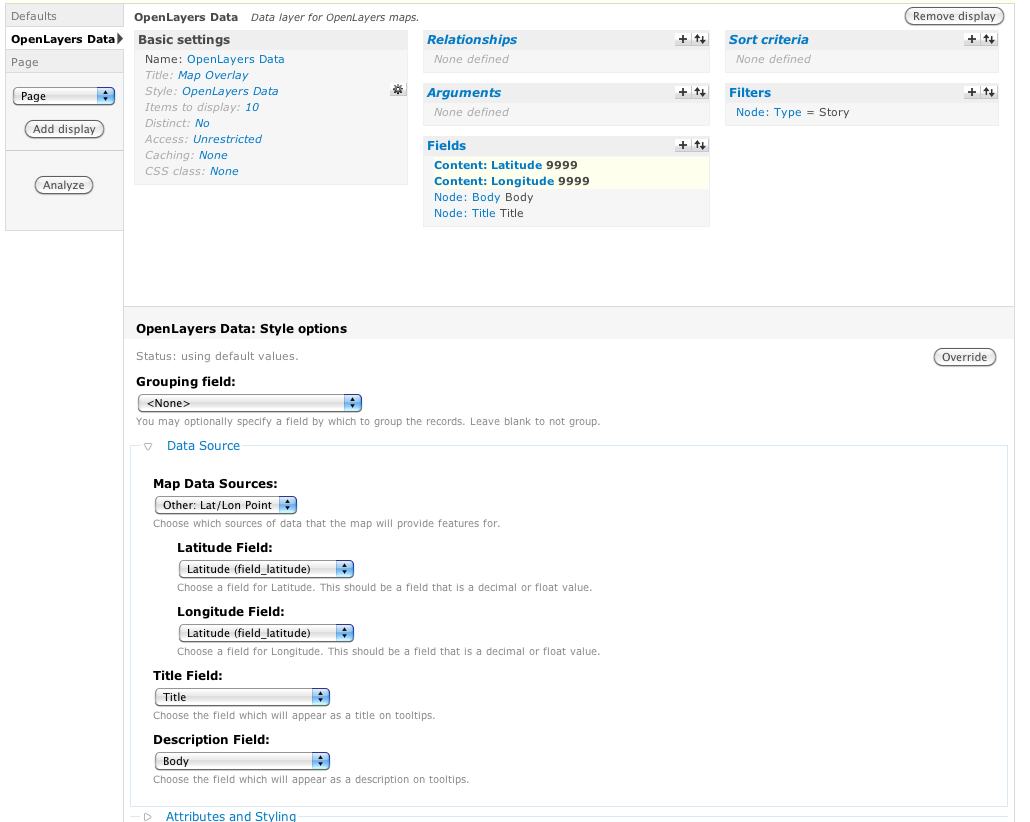Open the Map Data Sources dropdown
The width and height of the screenshot is (1030, 822).
click(226, 505)
